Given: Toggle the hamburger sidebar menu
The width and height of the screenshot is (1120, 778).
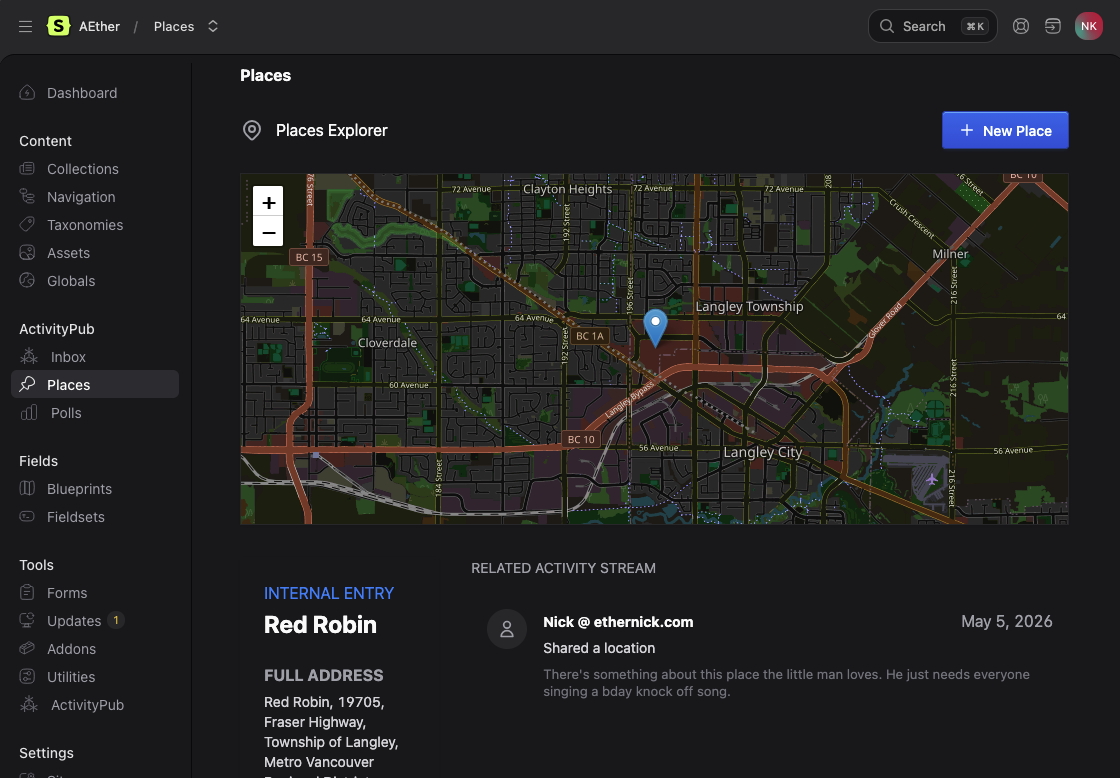Looking at the screenshot, I should point(26,26).
